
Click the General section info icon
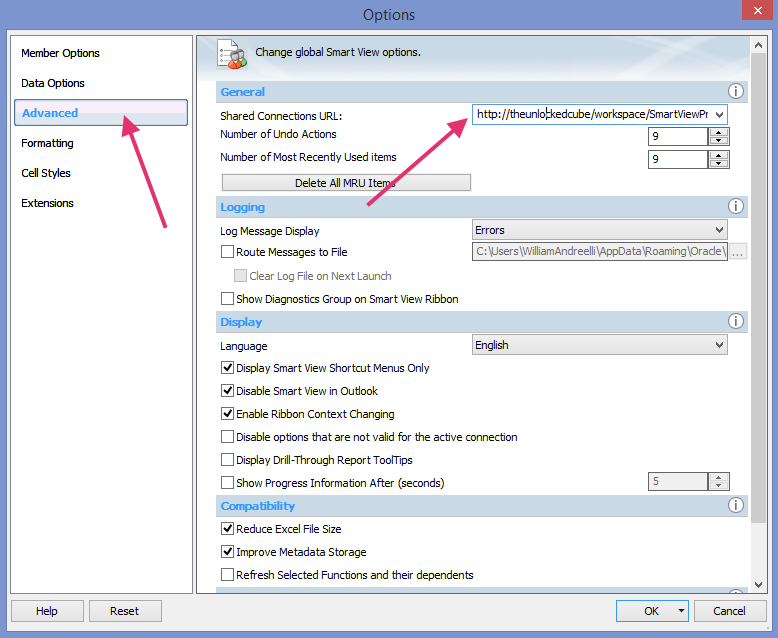click(736, 92)
